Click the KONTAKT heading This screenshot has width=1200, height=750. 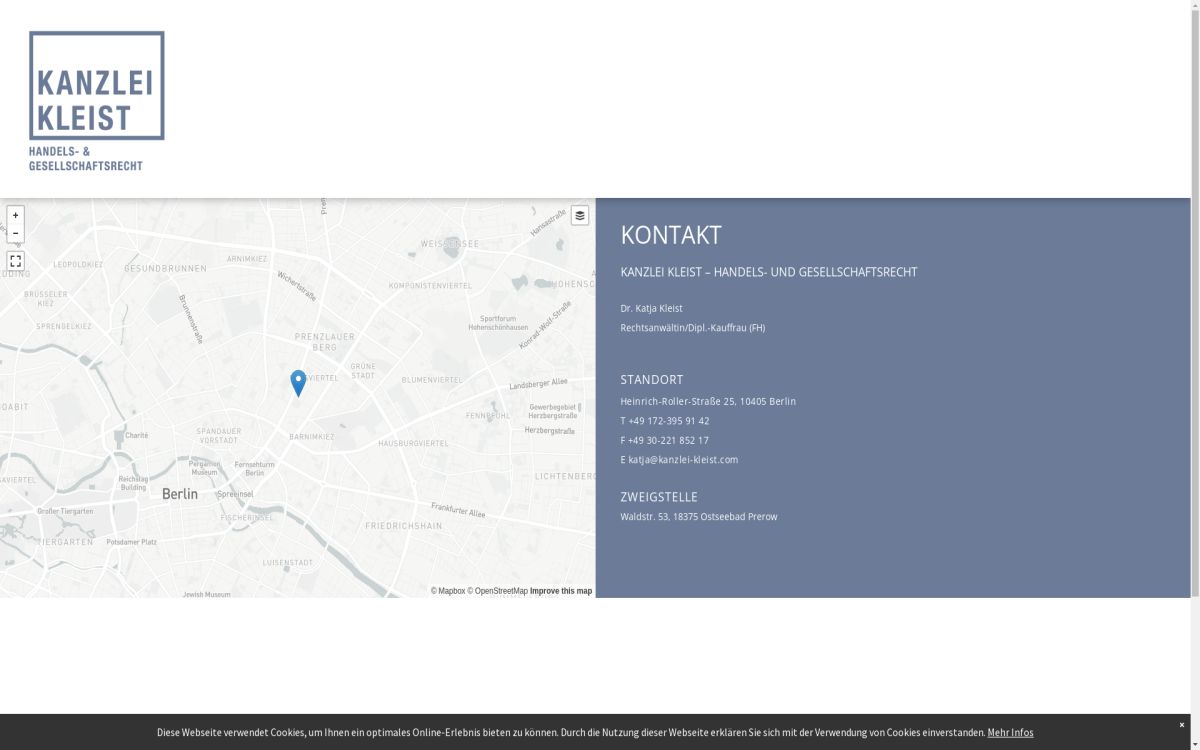[x=670, y=235]
